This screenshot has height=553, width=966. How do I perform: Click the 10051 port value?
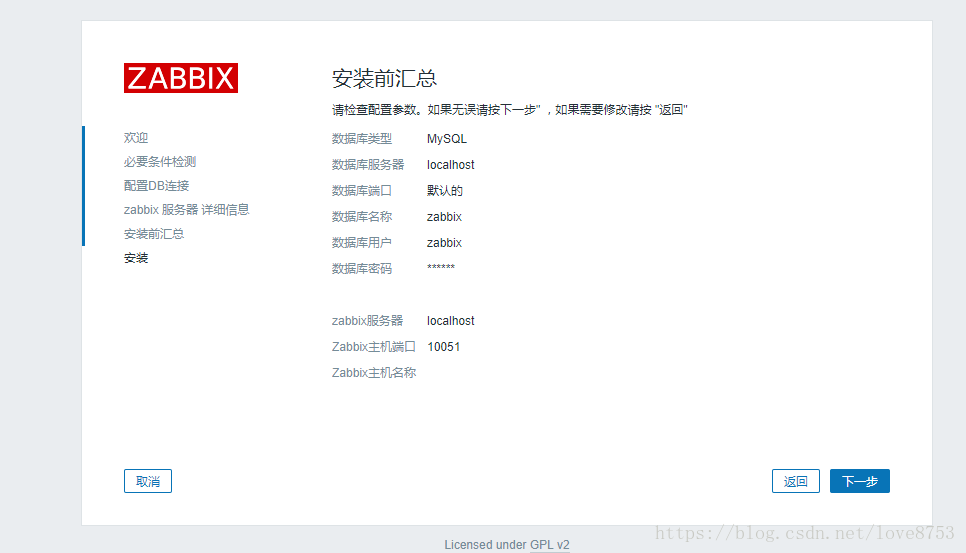click(x=444, y=347)
